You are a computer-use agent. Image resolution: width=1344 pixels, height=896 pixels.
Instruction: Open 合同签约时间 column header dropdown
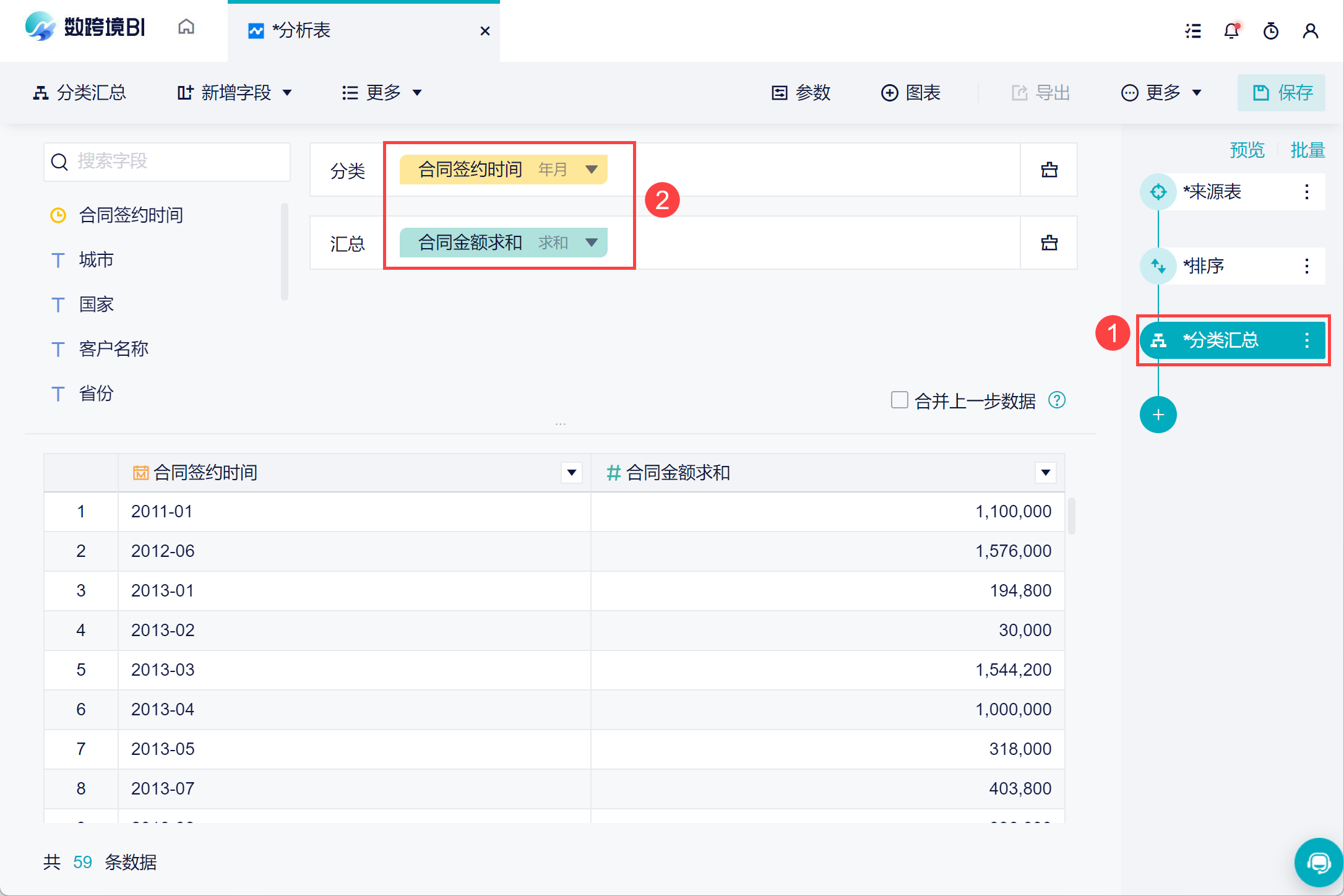(572, 473)
